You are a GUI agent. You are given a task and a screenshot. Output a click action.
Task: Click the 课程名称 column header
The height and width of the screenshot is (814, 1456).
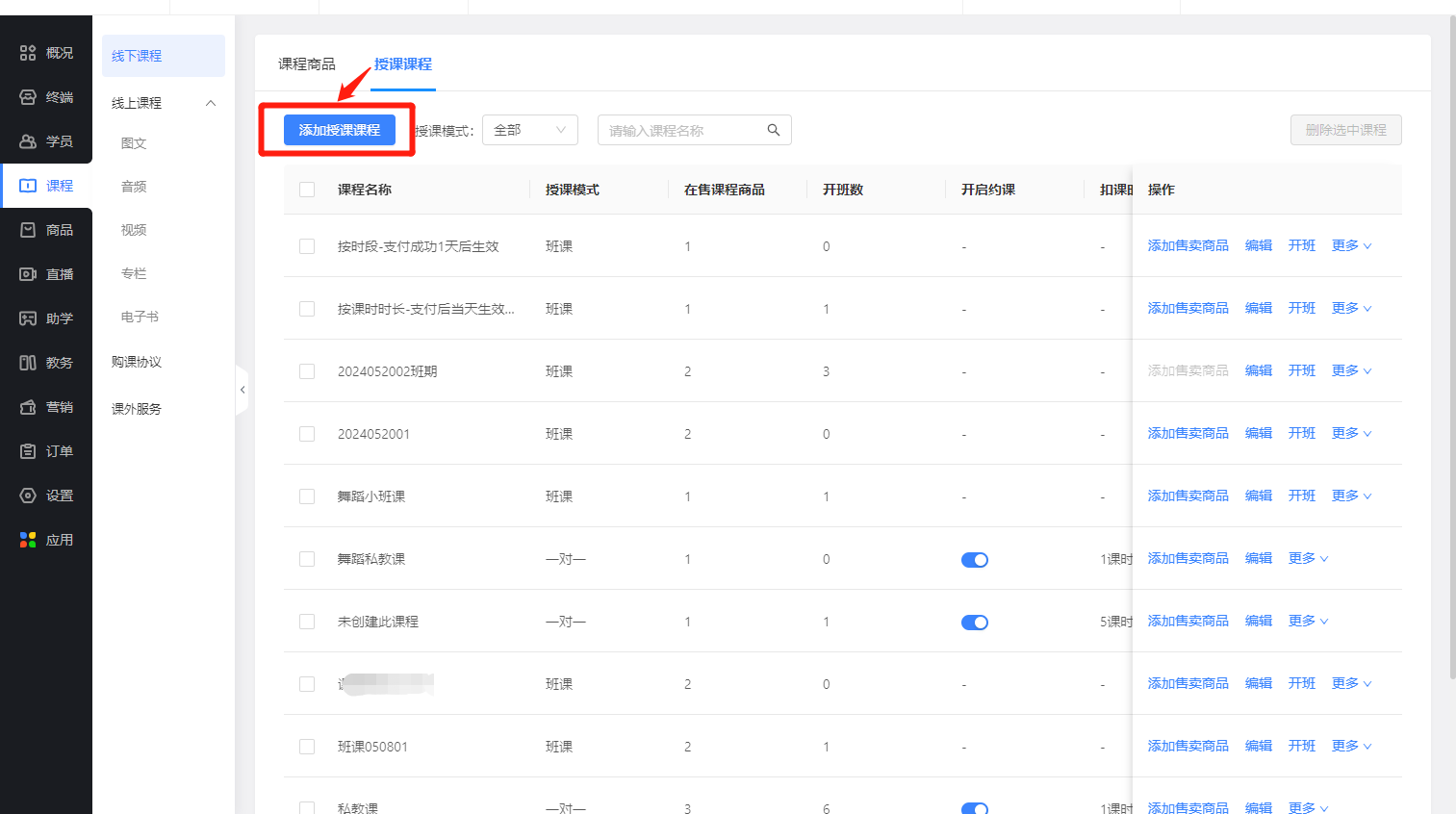pos(365,190)
